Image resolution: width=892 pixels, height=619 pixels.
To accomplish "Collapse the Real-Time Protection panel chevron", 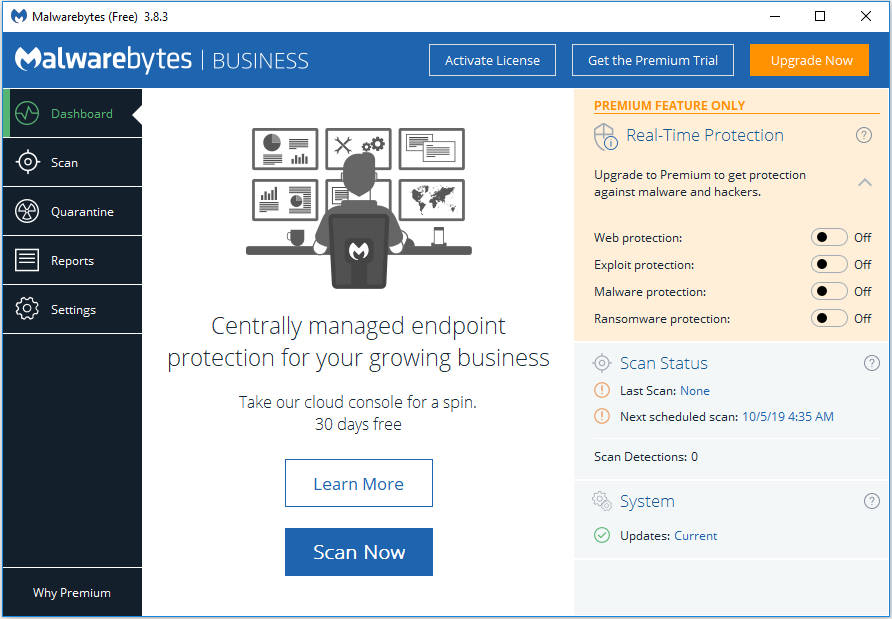I will pos(865,183).
